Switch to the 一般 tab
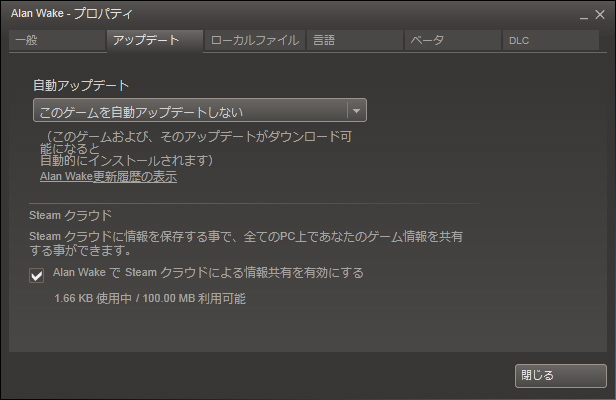 (x=57, y=40)
